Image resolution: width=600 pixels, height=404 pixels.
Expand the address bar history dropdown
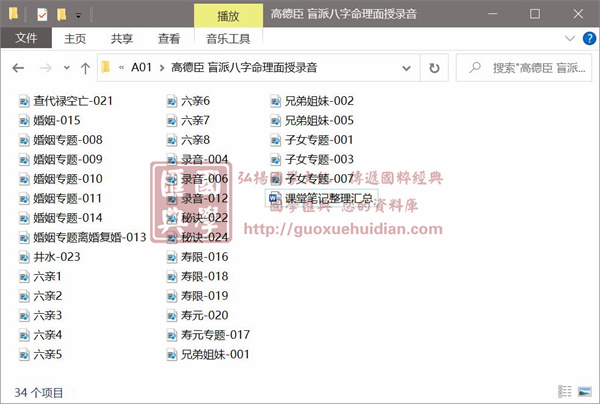(406, 68)
